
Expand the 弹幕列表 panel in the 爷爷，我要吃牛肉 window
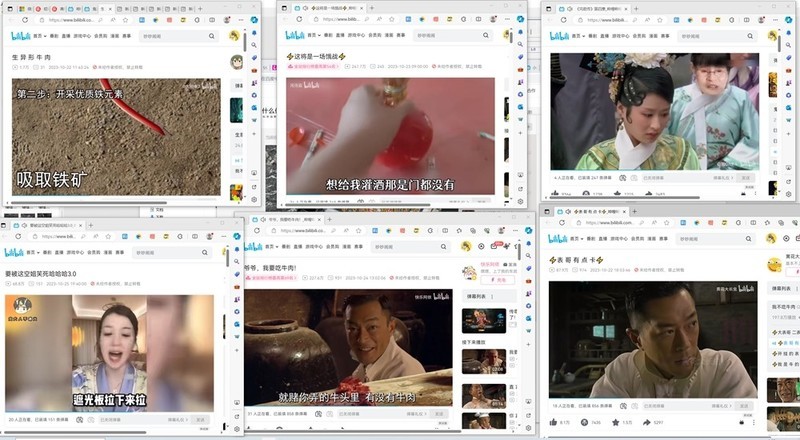coord(489,296)
